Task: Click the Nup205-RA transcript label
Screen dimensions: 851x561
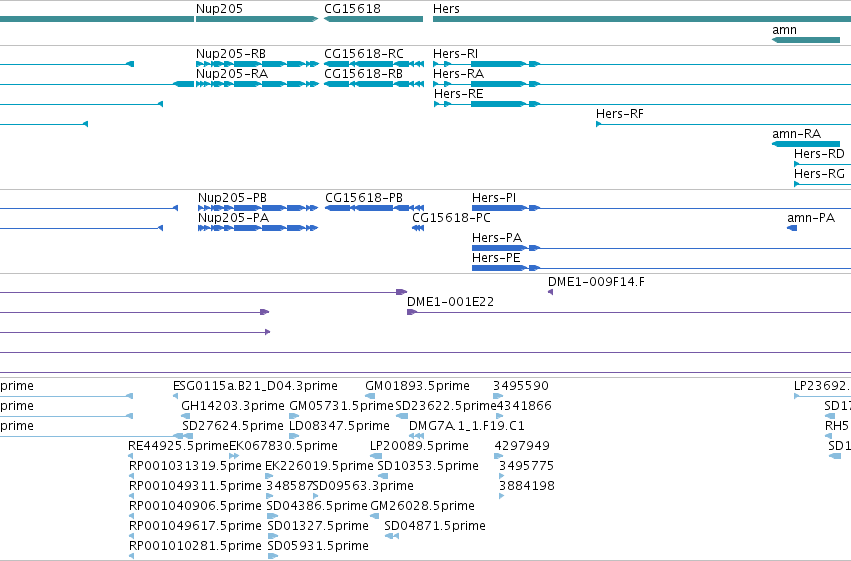Action: tap(232, 74)
